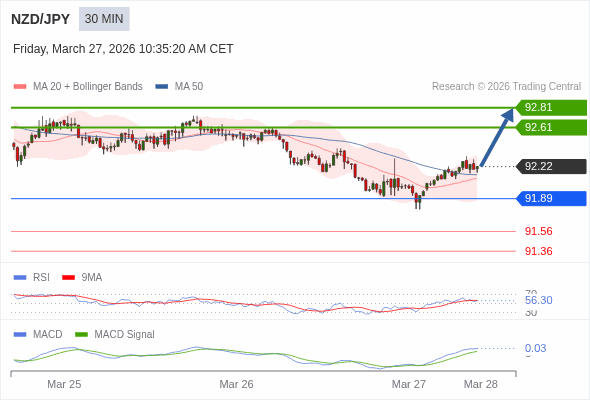The image size is (590, 400).
Task: Click the MACD Signal color swatch
Action: [x=81, y=335]
